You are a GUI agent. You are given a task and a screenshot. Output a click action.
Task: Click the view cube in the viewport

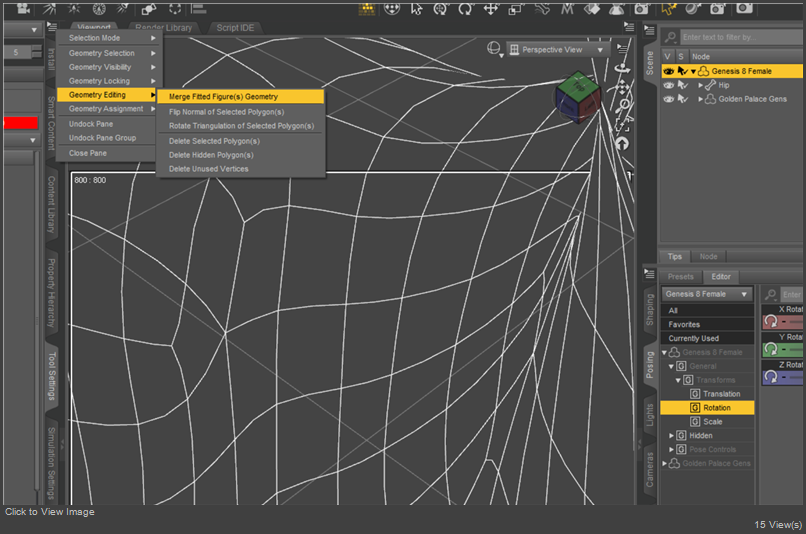click(x=578, y=97)
